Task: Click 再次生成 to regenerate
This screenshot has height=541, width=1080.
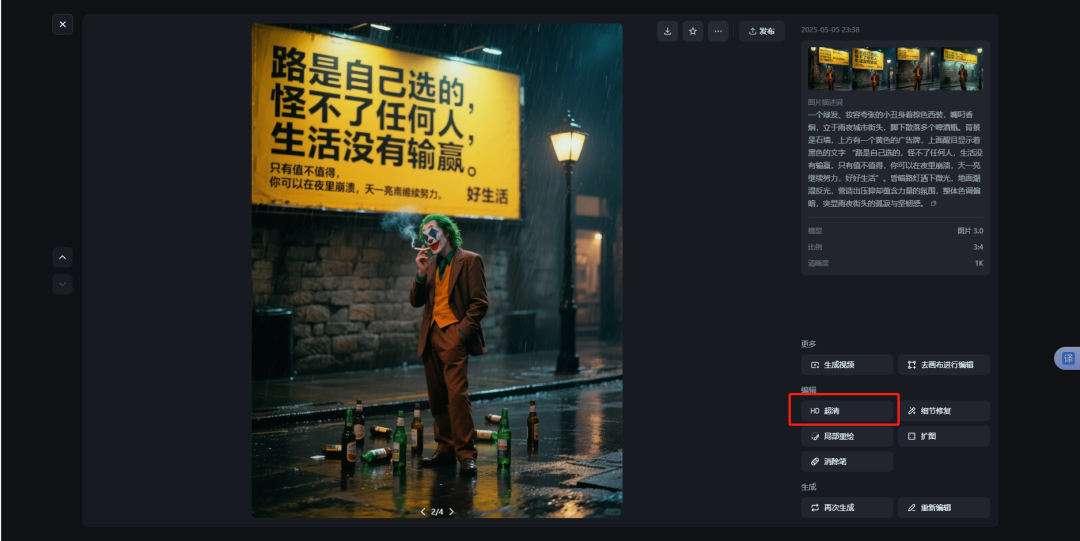Action: 847,507
